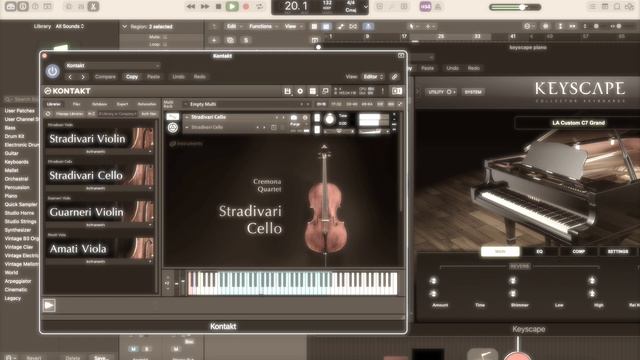Select the Expert tab in Kontakt browser
640x360 pixels.
(122, 104)
